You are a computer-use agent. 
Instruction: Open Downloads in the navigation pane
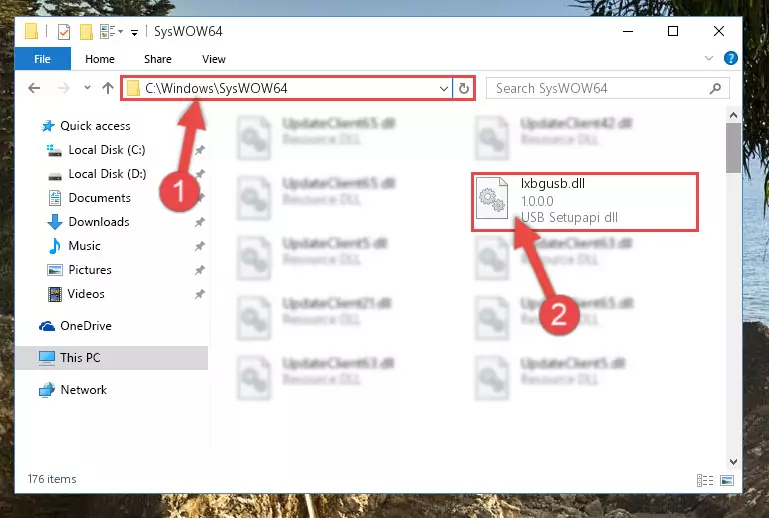99,222
